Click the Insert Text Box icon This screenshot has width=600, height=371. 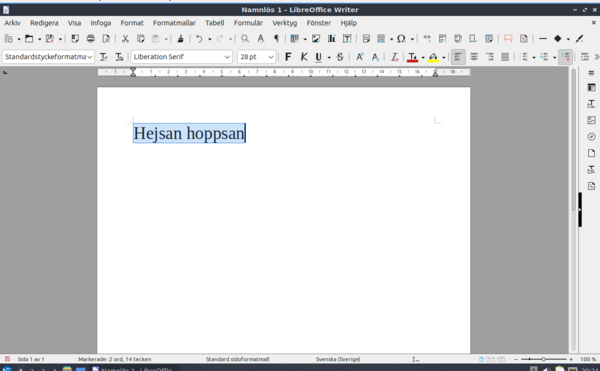347,39
